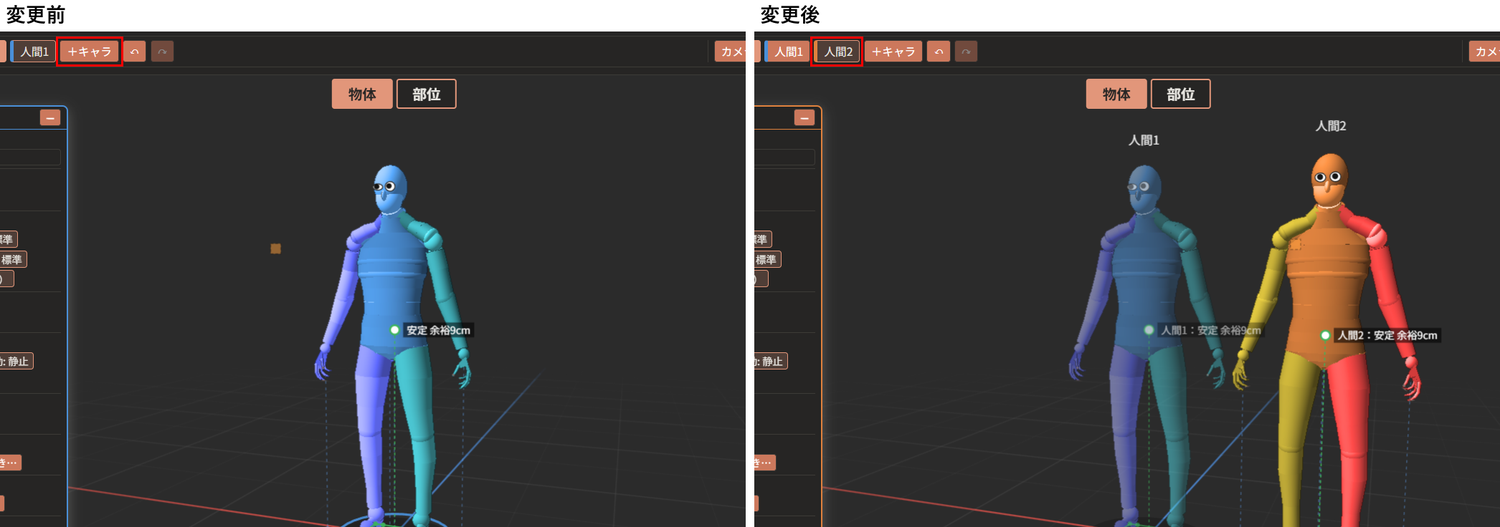
Task: Select the 人間2 tab in 変更後 toolbar
Action: pyautogui.click(x=837, y=51)
